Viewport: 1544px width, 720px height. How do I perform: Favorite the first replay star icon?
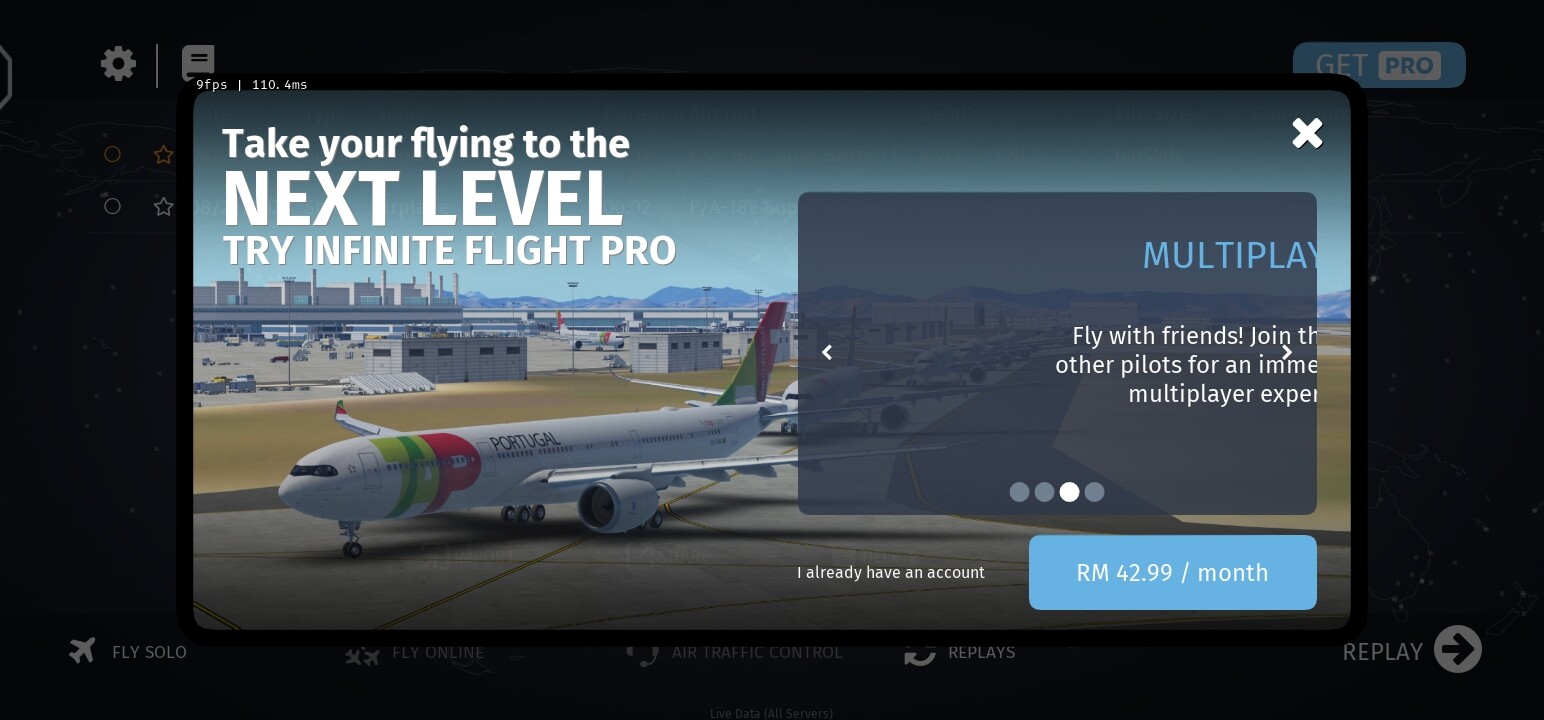click(x=163, y=155)
